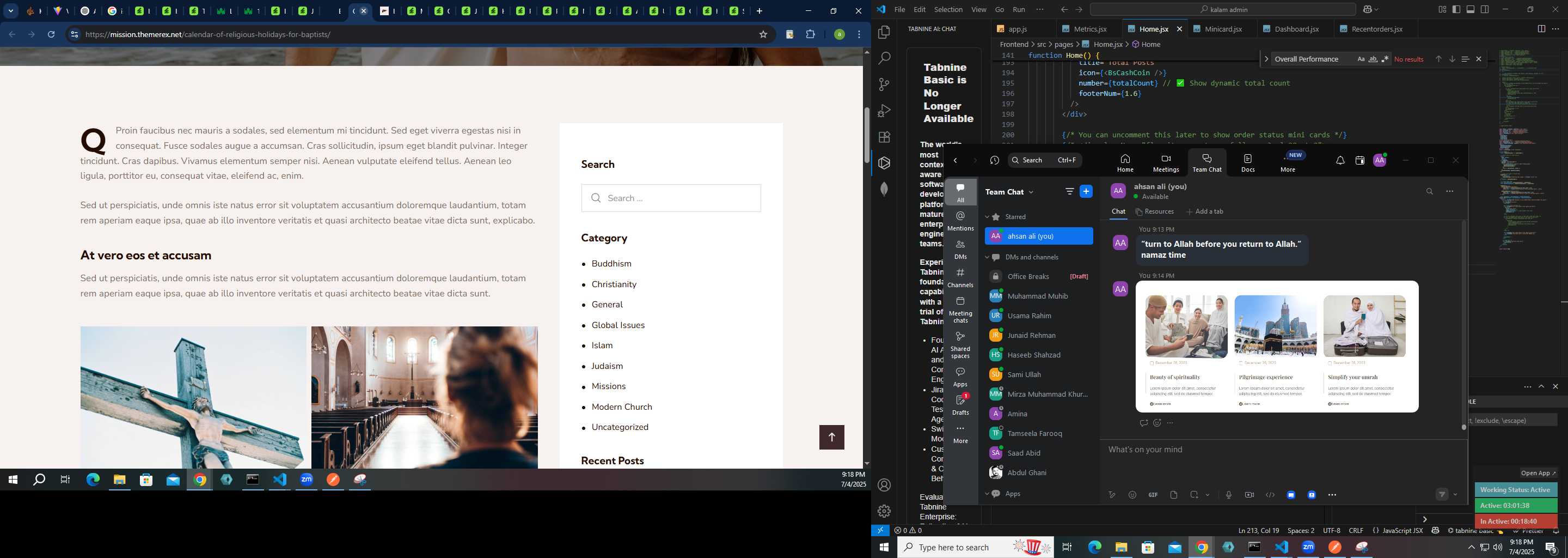Click Add a tab in Zoom chat
1568x558 pixels.
(x=1205, y=211)
